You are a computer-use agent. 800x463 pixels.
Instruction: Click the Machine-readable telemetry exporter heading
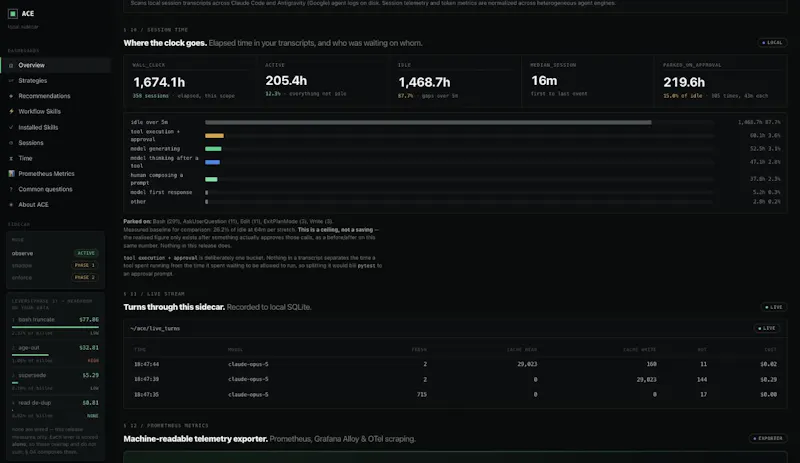(195, 439)
